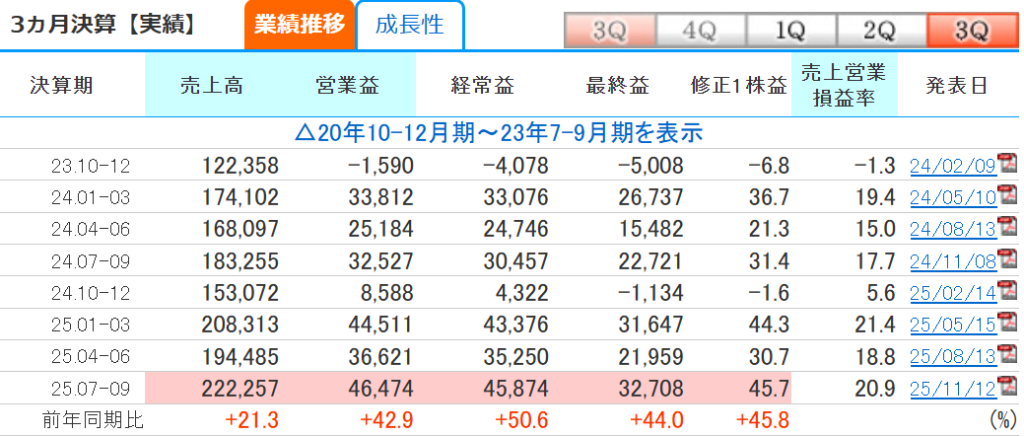1024x436 pixels.
Task: Open PDF icon for 24/02/09 announcement
Action: coord(1006,164)
